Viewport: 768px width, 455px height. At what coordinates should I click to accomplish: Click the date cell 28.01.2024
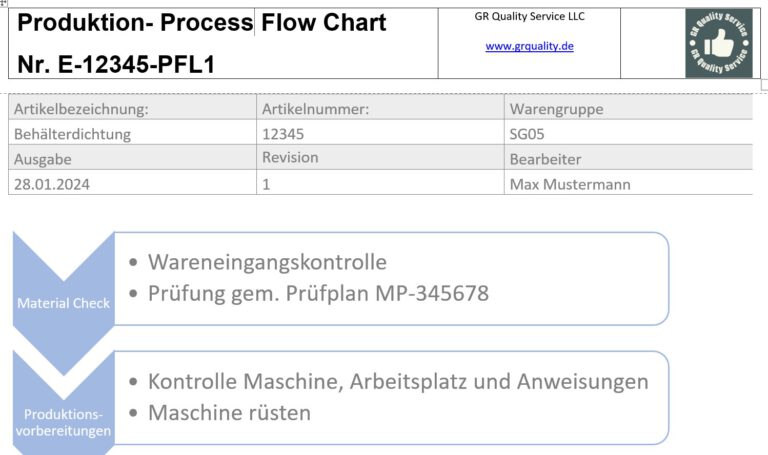point(132,184)
